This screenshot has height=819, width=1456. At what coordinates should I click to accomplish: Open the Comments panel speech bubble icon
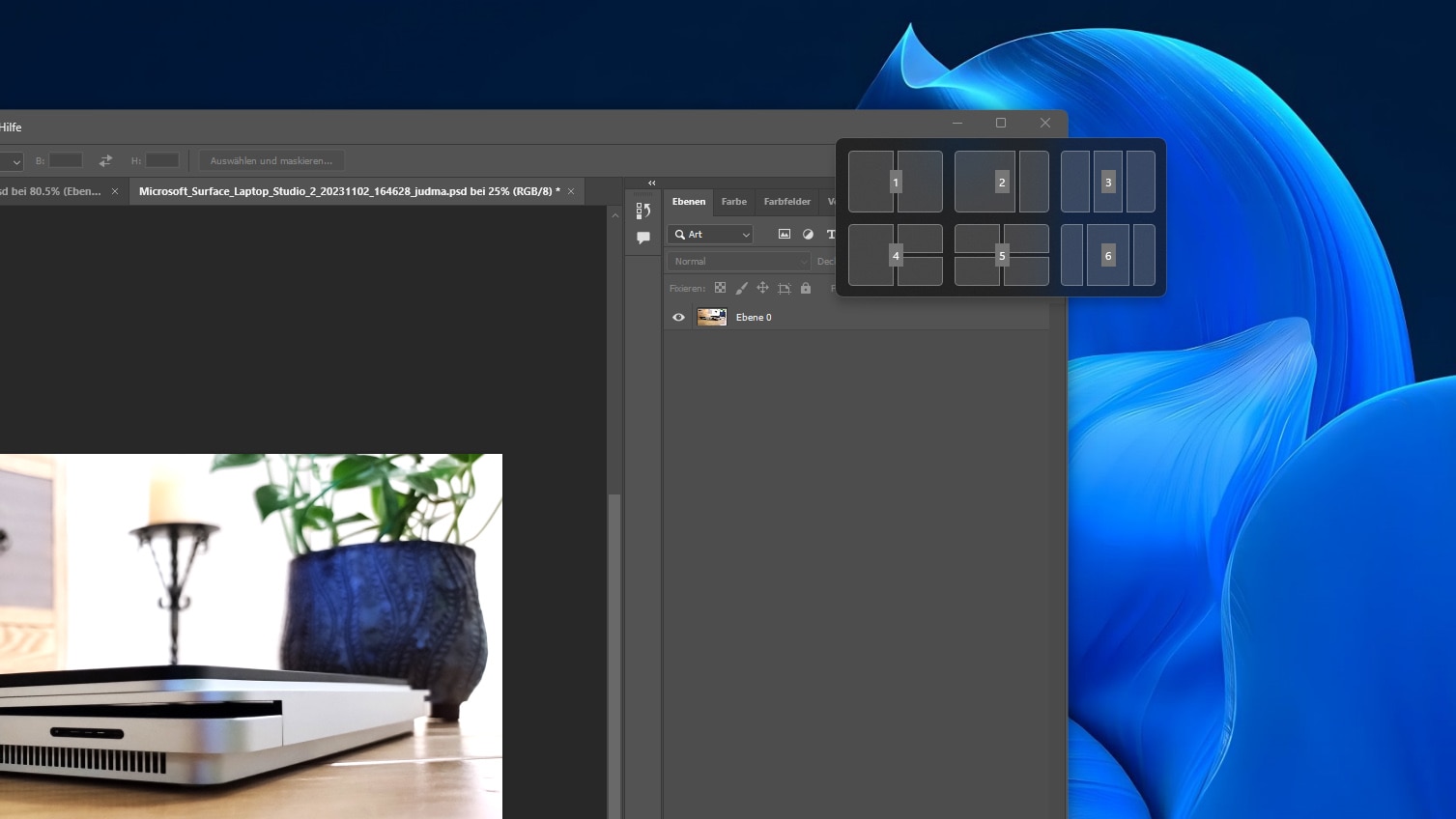point(643,238)
